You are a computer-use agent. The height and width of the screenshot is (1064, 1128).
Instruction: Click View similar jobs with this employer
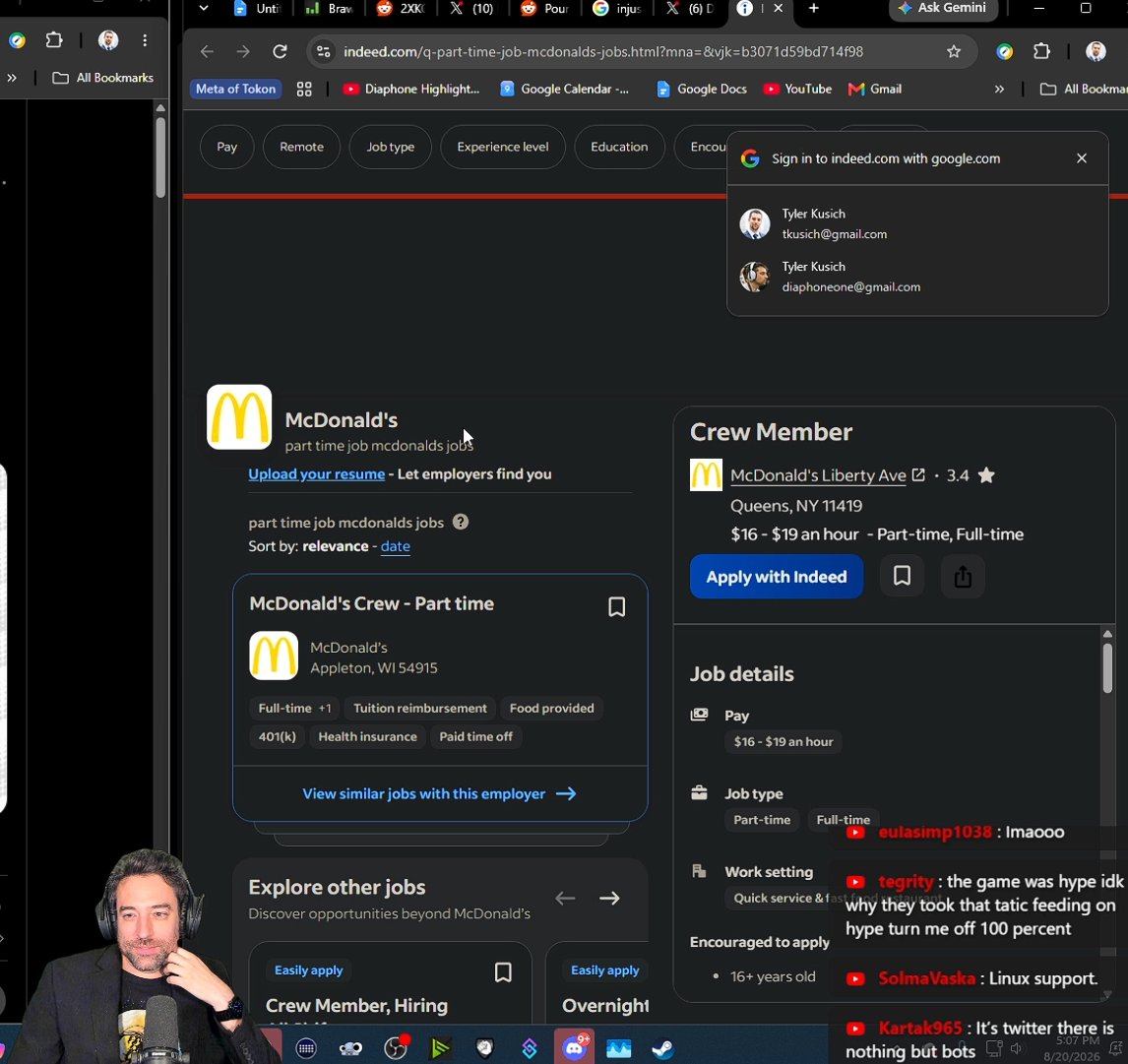point(439,793)
